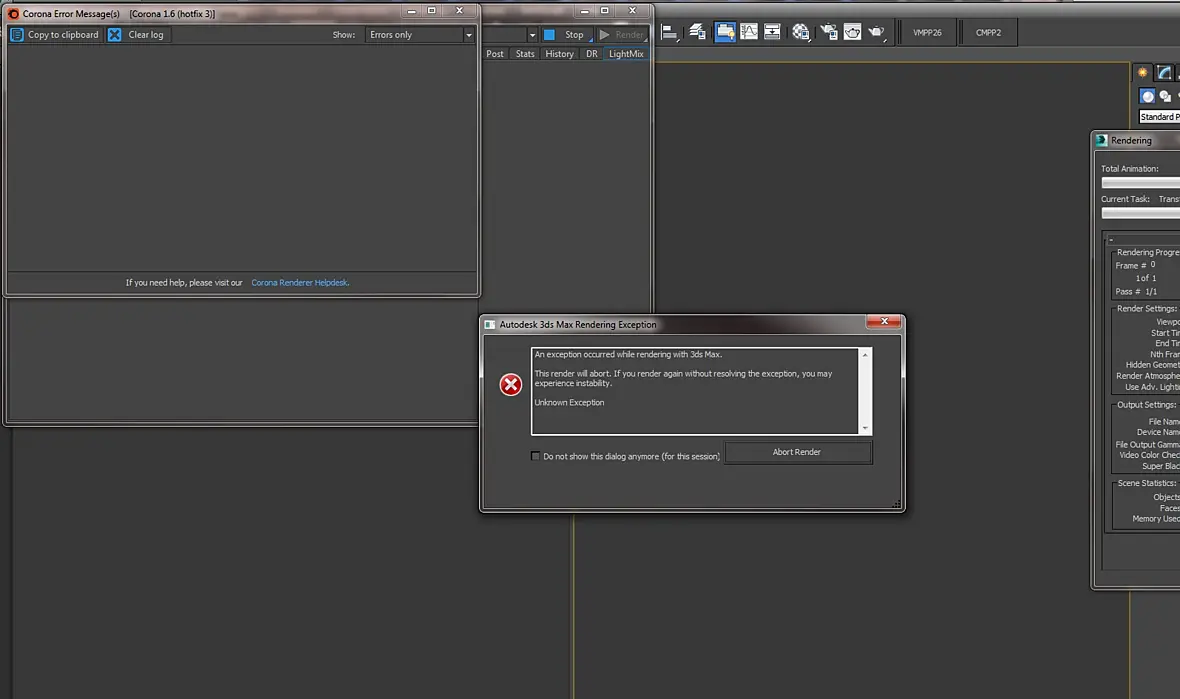Switch to the History tab
The width and height of the screenshot is (1180, 699).
(x=559, y=54)
